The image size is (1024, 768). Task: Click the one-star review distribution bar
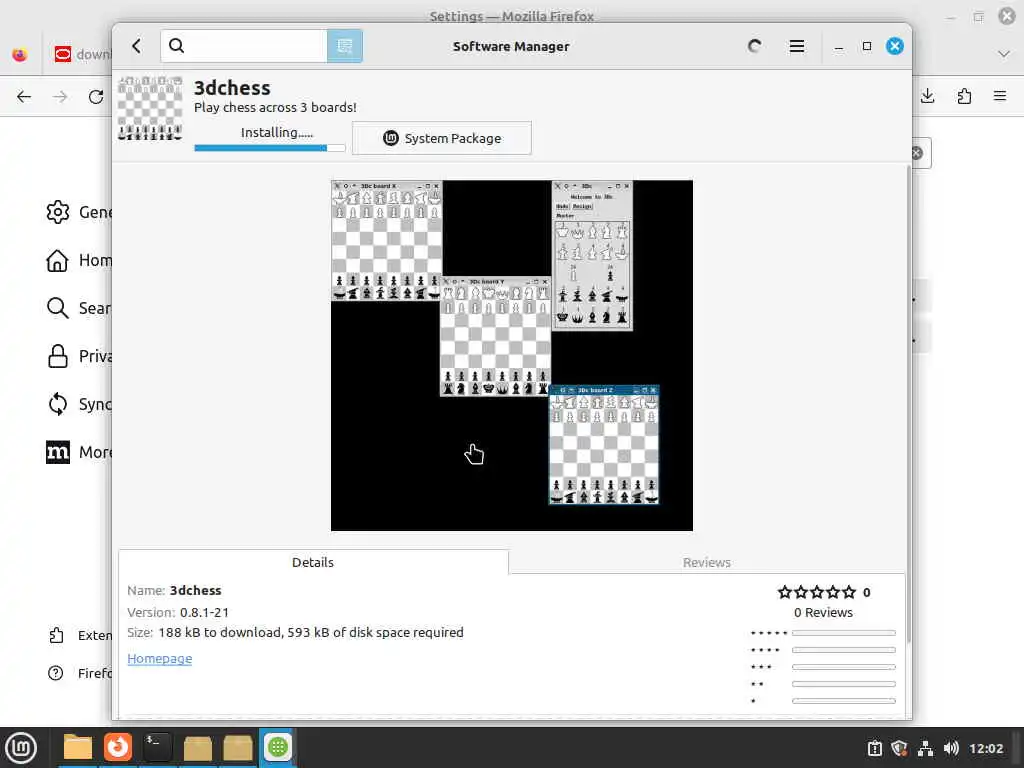pos(843,701)
